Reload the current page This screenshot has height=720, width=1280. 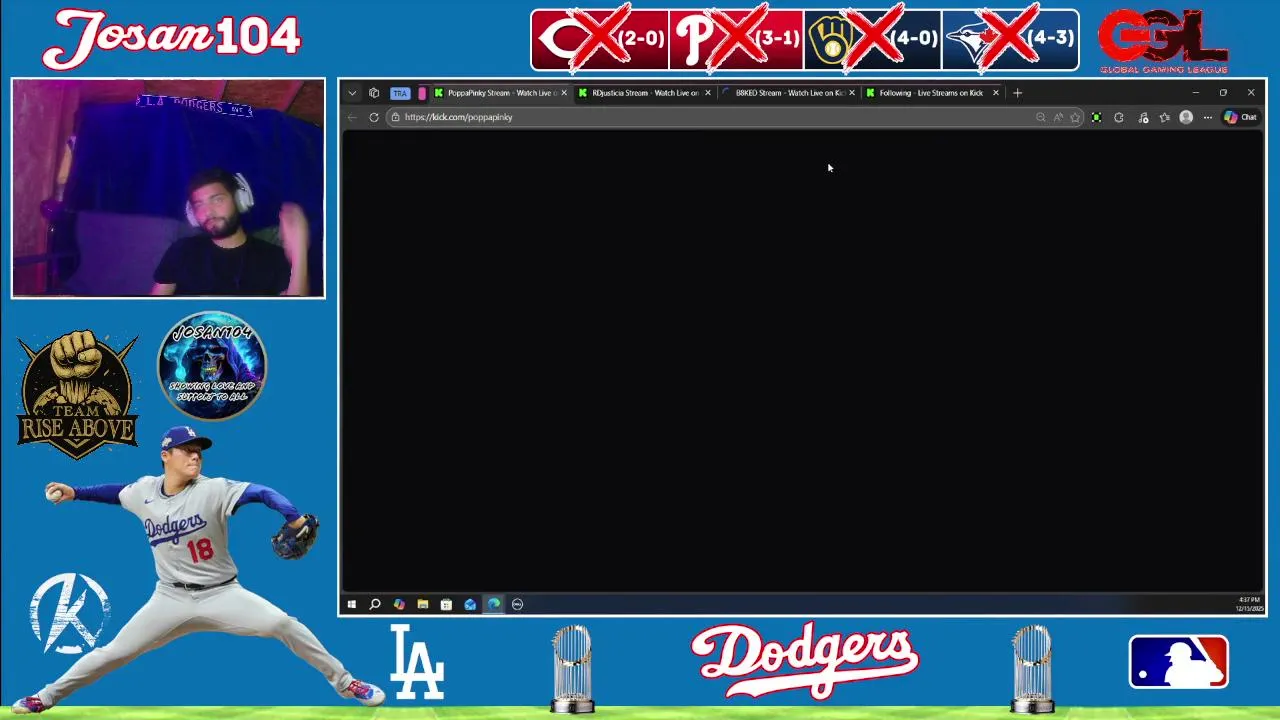tap(374, 117)
